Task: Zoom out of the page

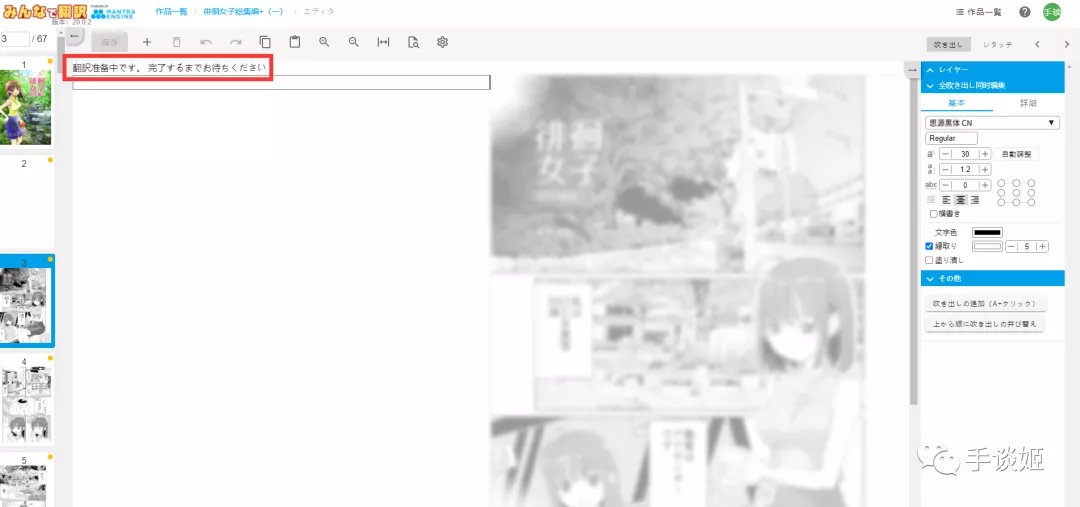Action: click(354, 42)
